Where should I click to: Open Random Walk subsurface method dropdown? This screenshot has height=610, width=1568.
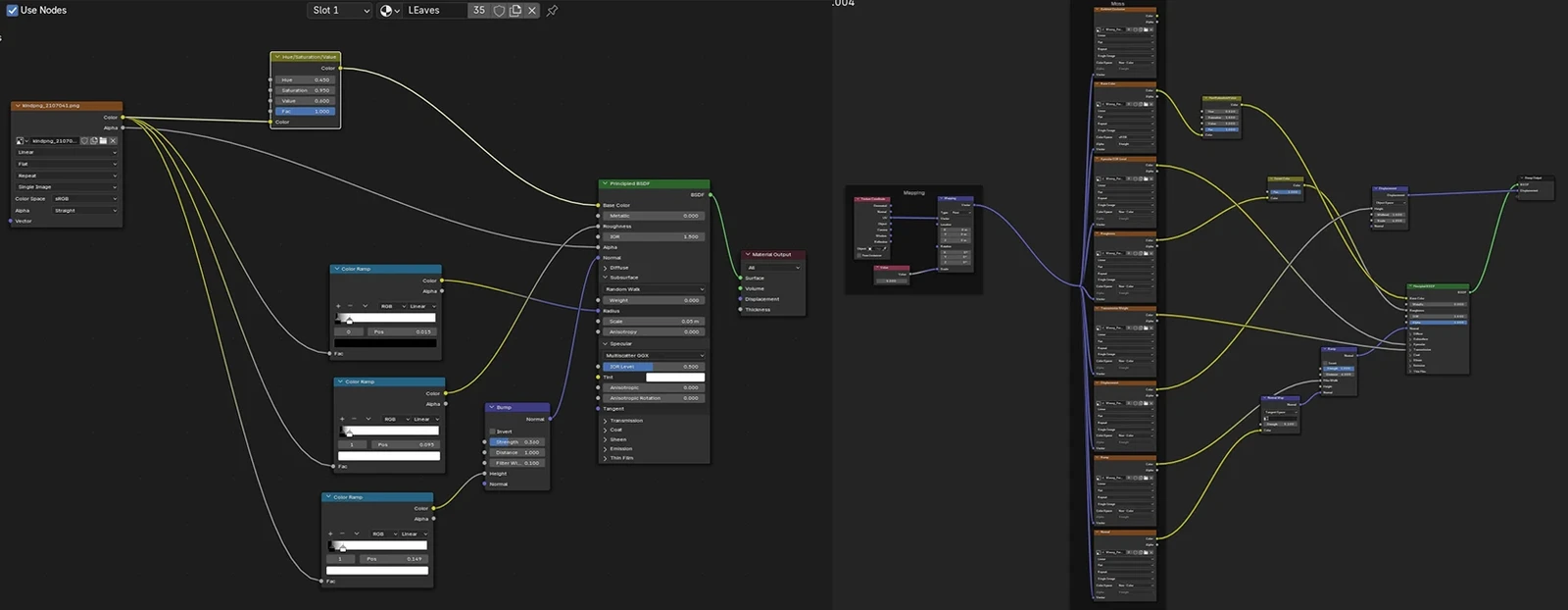(654, 289)
